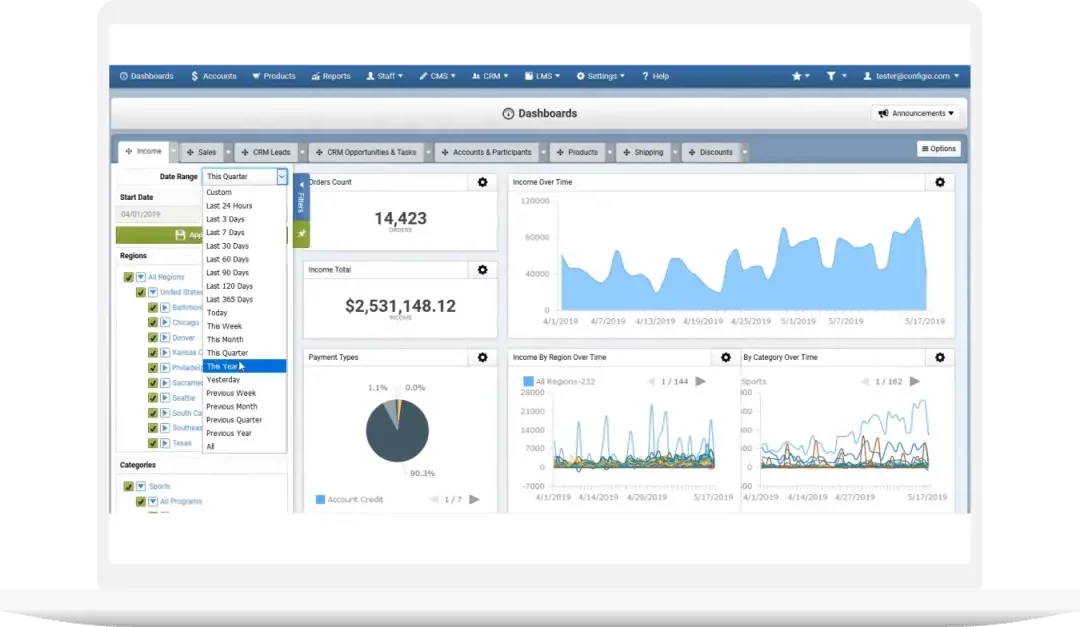Image resolution: width=1080 pixels, height=627 pixels.
Task: Open the Reports menu in top navigation
Action: coord(331,76)
